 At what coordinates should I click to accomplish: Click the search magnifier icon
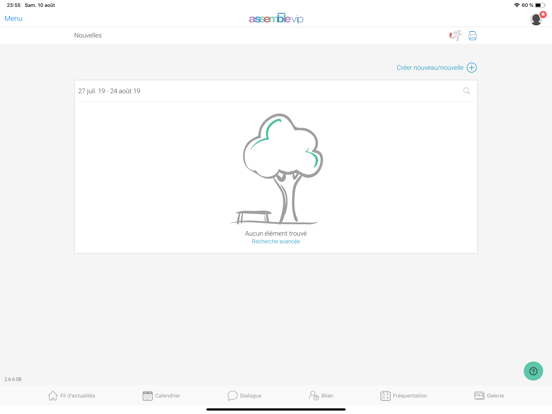click(x=466, y=91)
